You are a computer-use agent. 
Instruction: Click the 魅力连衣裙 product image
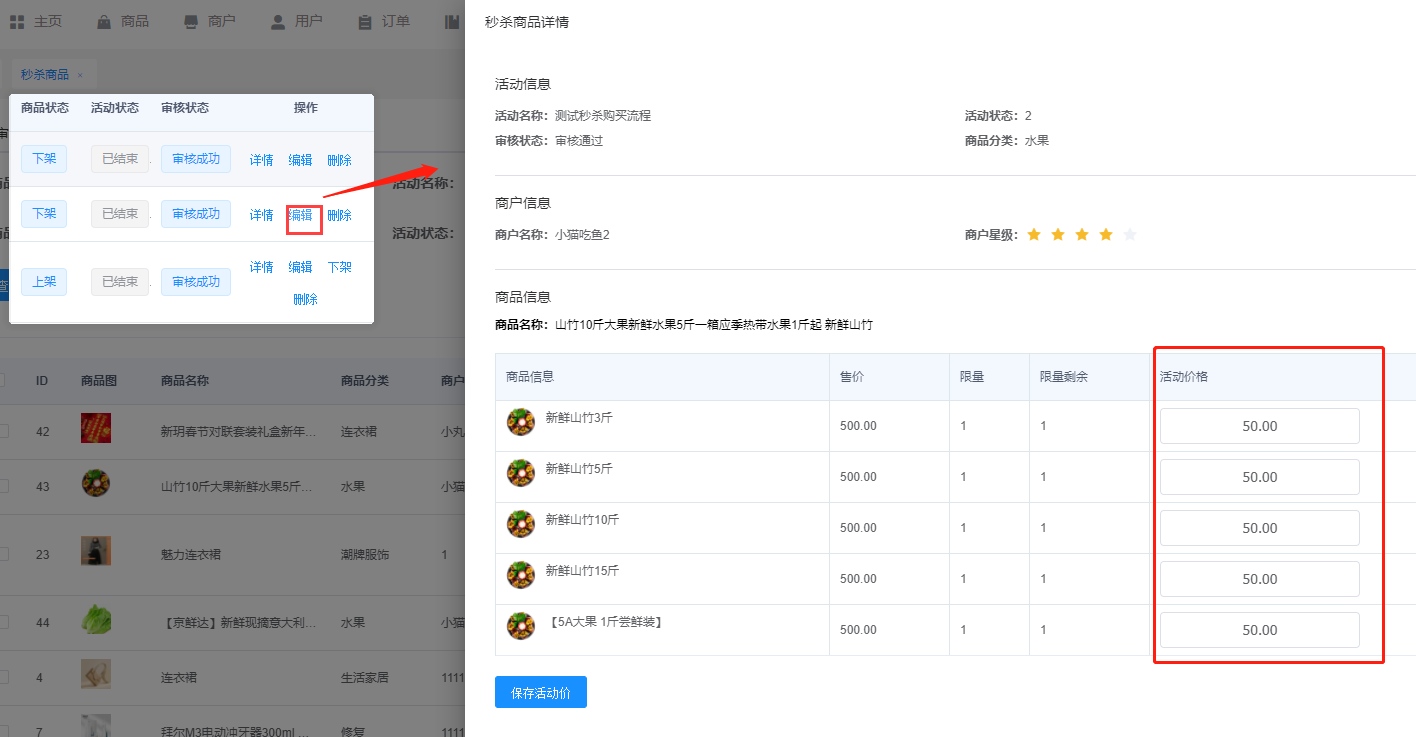pos(95,551)
